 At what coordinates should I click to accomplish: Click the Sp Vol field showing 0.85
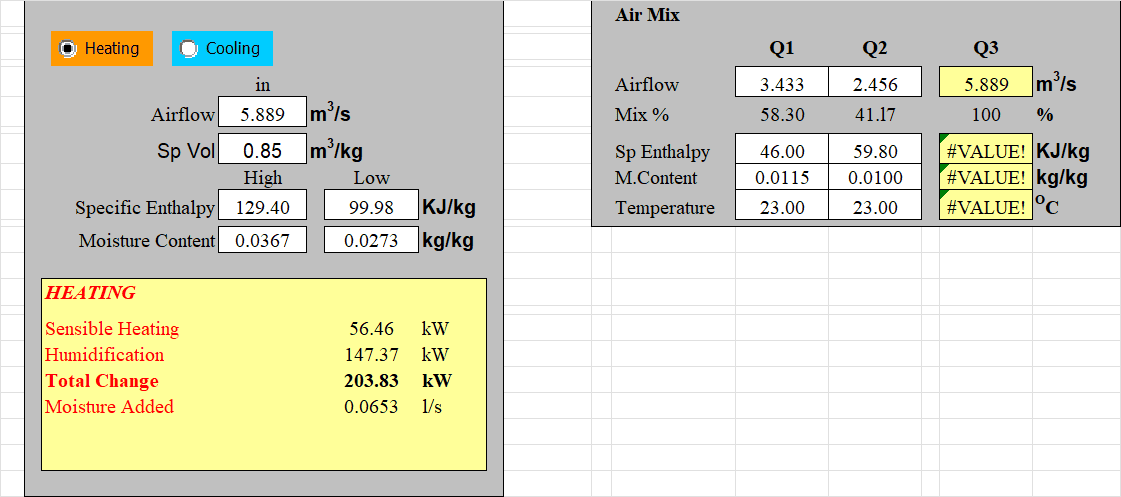262,151
